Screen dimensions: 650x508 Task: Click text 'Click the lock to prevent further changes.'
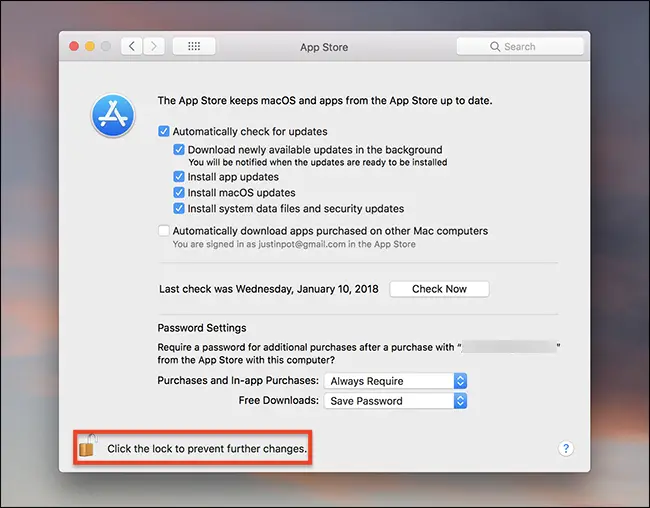pyautogui.click(x=207, y=449)
